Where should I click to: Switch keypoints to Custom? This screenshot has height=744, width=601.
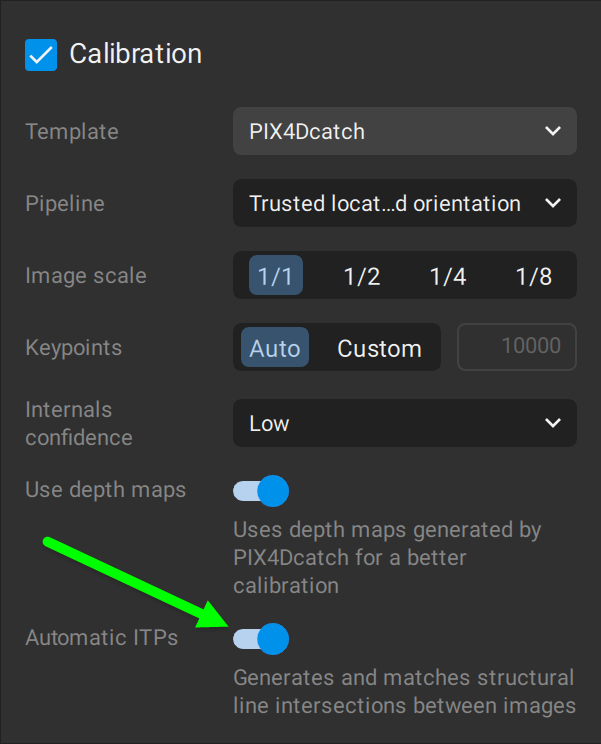379,348
